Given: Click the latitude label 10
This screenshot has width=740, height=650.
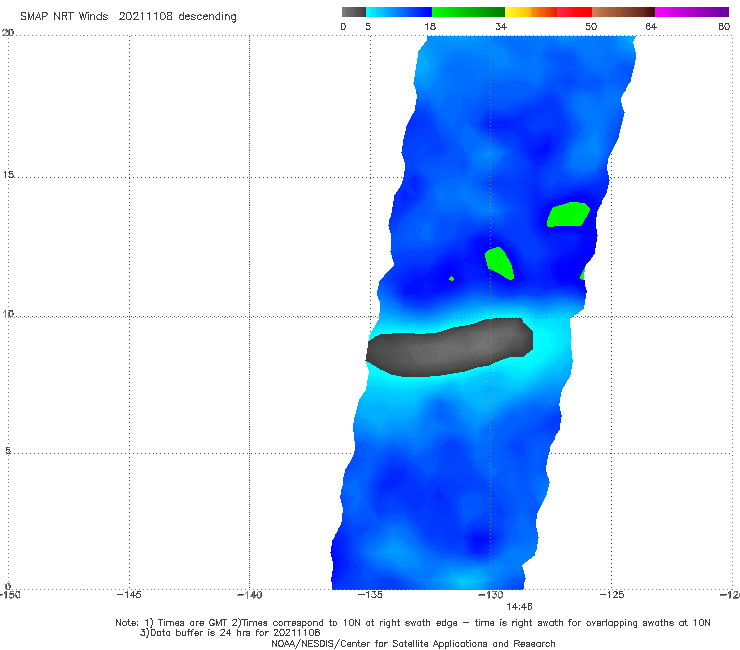Looking at the screenshot, I should (8, 313).
